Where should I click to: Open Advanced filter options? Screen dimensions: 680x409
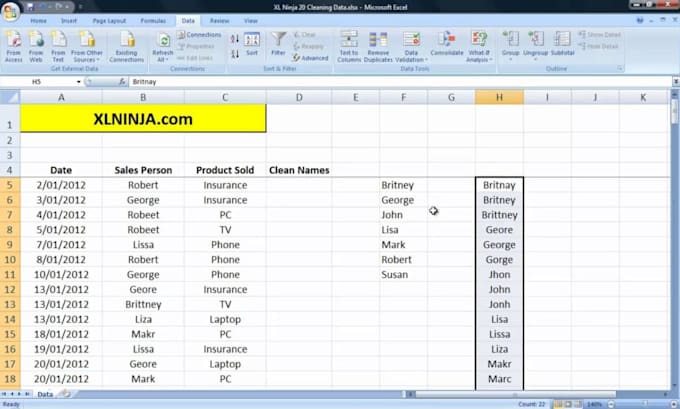[x=311, y=58]
